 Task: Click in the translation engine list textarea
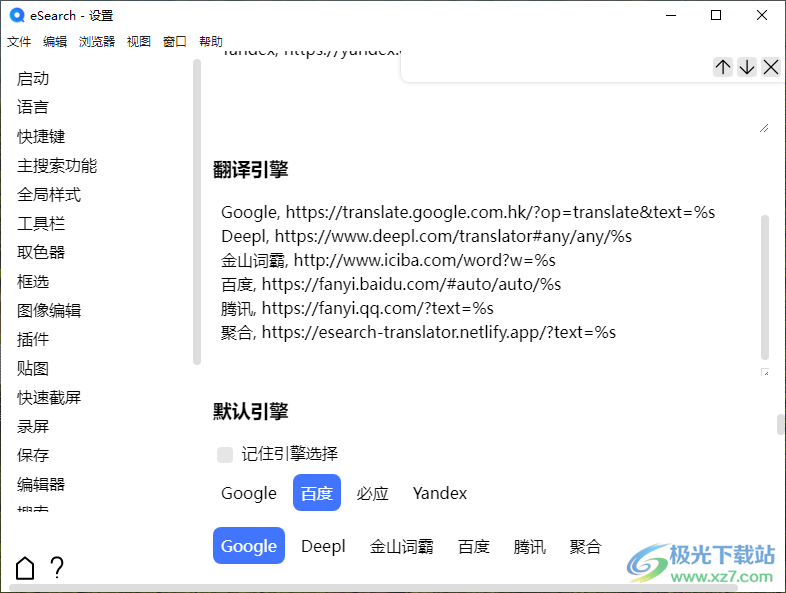491,286
